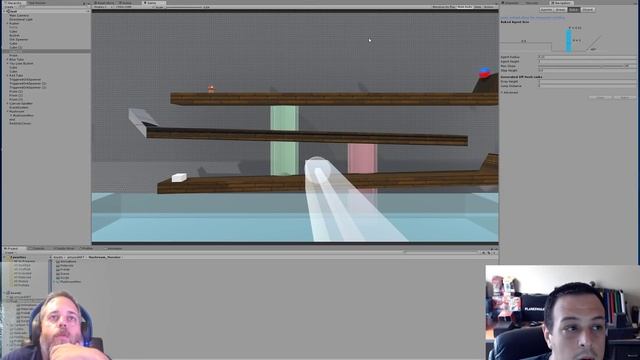This screenshot has width=640, height=360.
Task: Switch to the Services tab
Action: pos(531,3)
